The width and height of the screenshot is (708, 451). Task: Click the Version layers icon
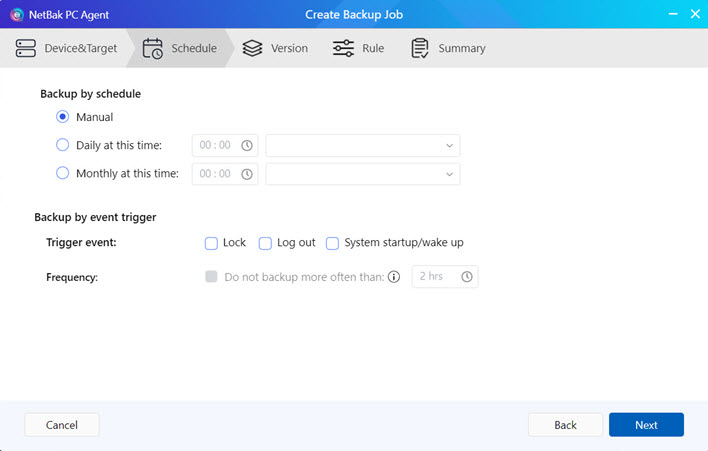252,48
